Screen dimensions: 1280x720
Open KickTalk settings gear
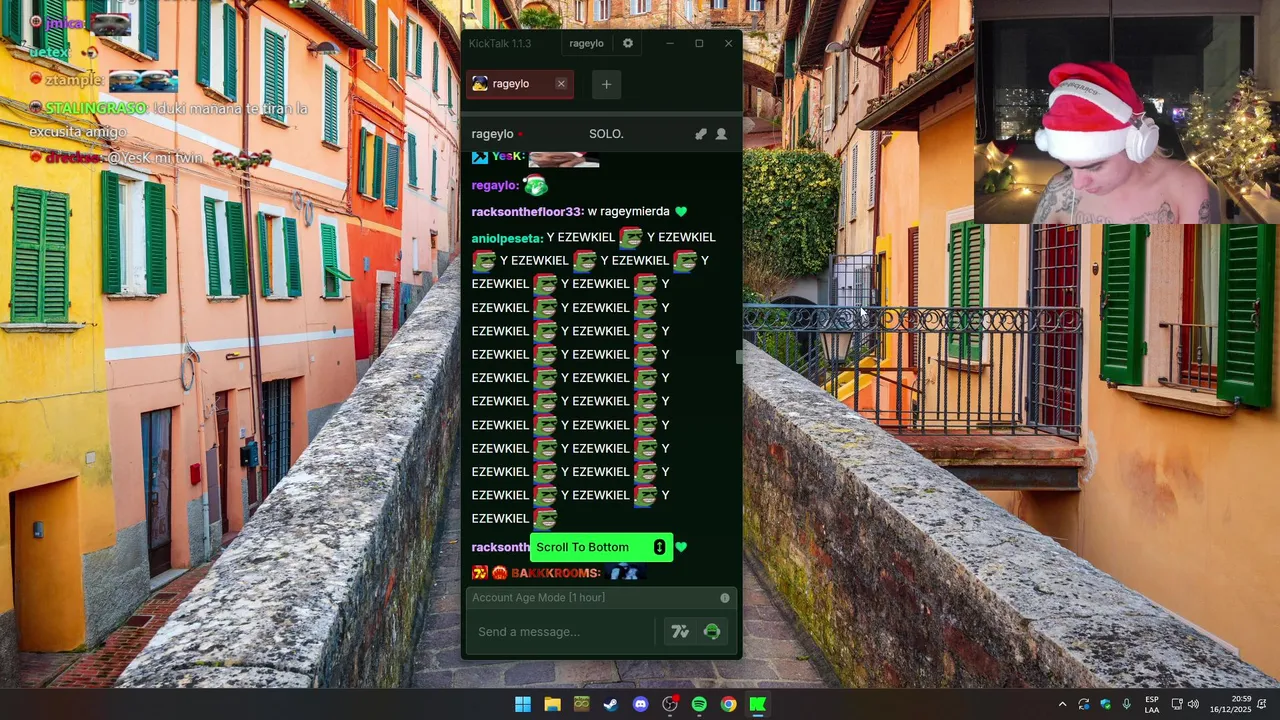pos(628,44)
